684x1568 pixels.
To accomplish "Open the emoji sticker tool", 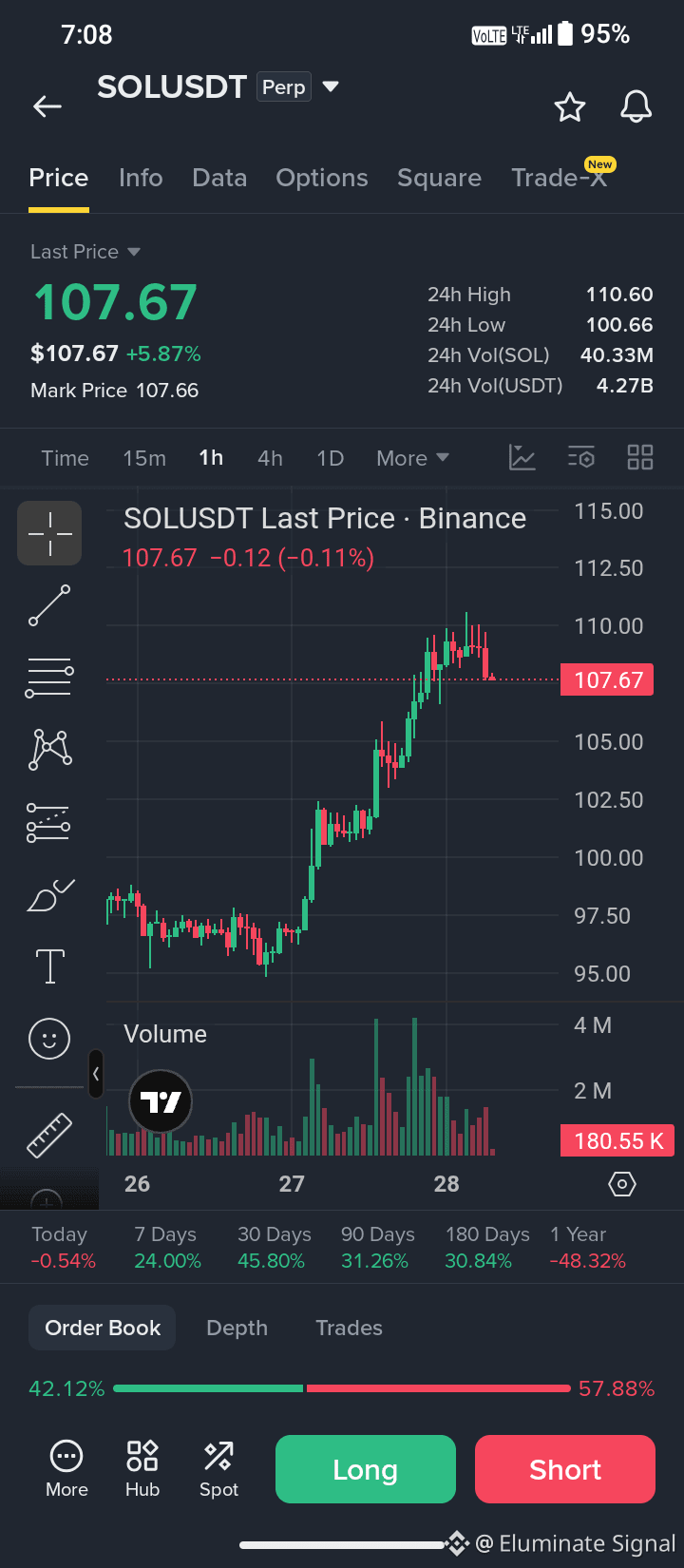I will pos(49,1038).
